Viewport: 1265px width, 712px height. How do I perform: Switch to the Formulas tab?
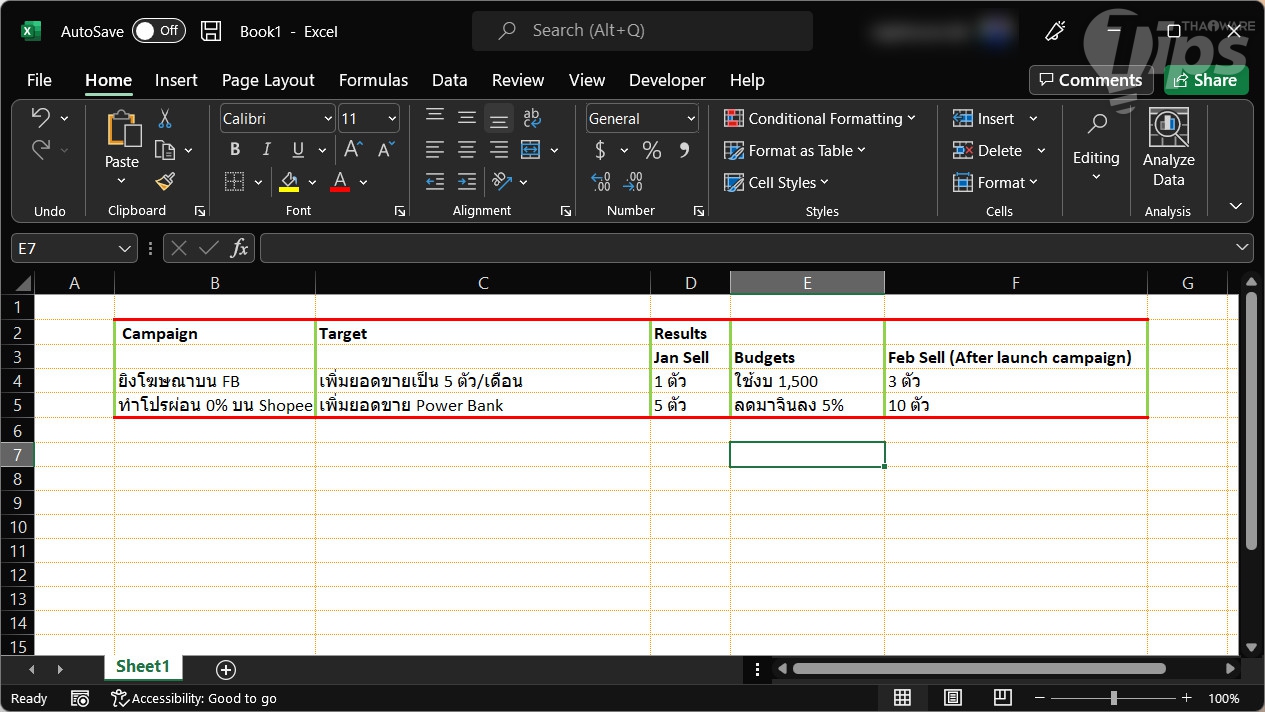(373, 80)
